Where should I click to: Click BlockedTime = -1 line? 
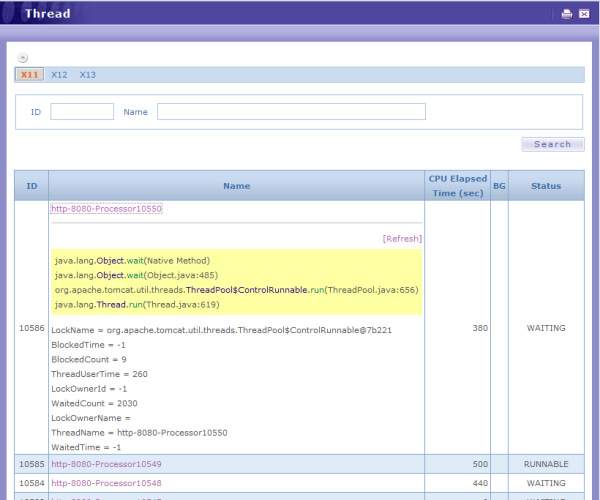click(88, 345)
